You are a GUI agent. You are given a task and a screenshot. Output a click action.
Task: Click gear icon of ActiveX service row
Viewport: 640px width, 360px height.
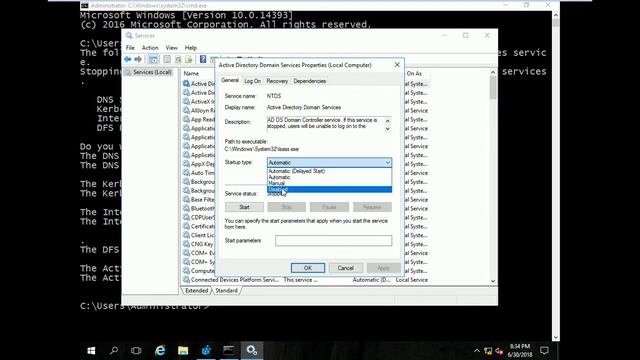tap(187, 101)
